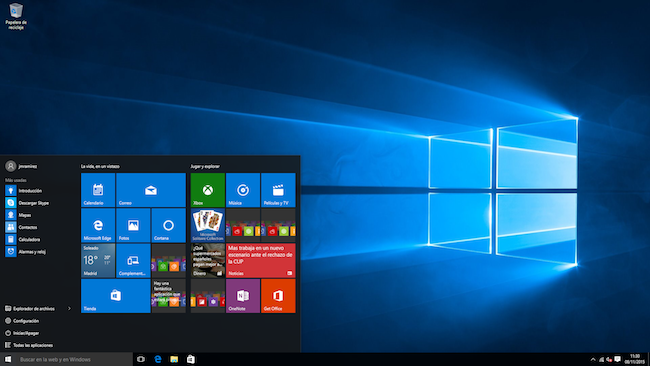Viewport: 650px width, 366px height.
Task: Open Introducción in most used list
Action: 24,191
